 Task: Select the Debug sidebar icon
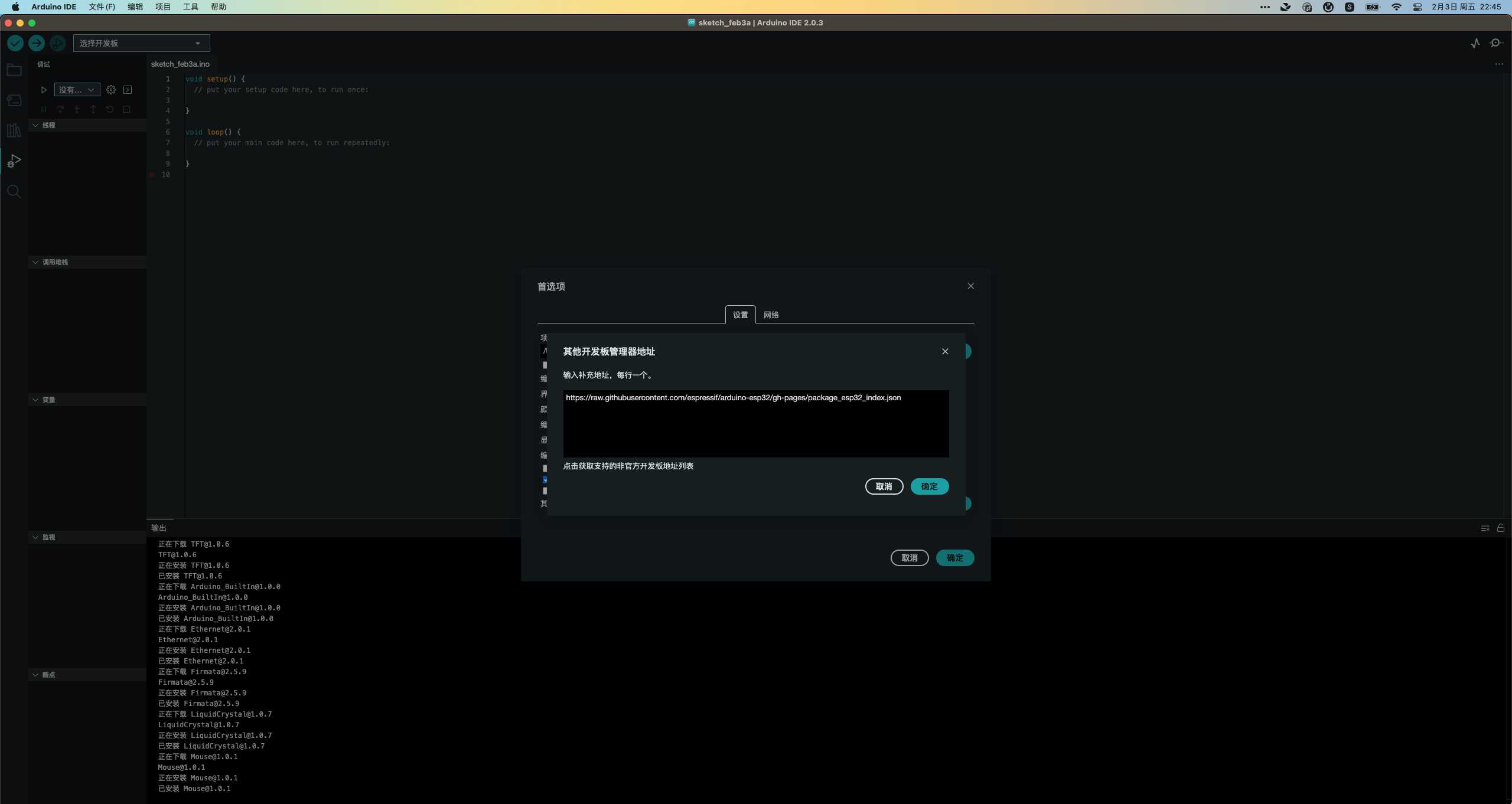pyautogui.click(x=14, y=161)
